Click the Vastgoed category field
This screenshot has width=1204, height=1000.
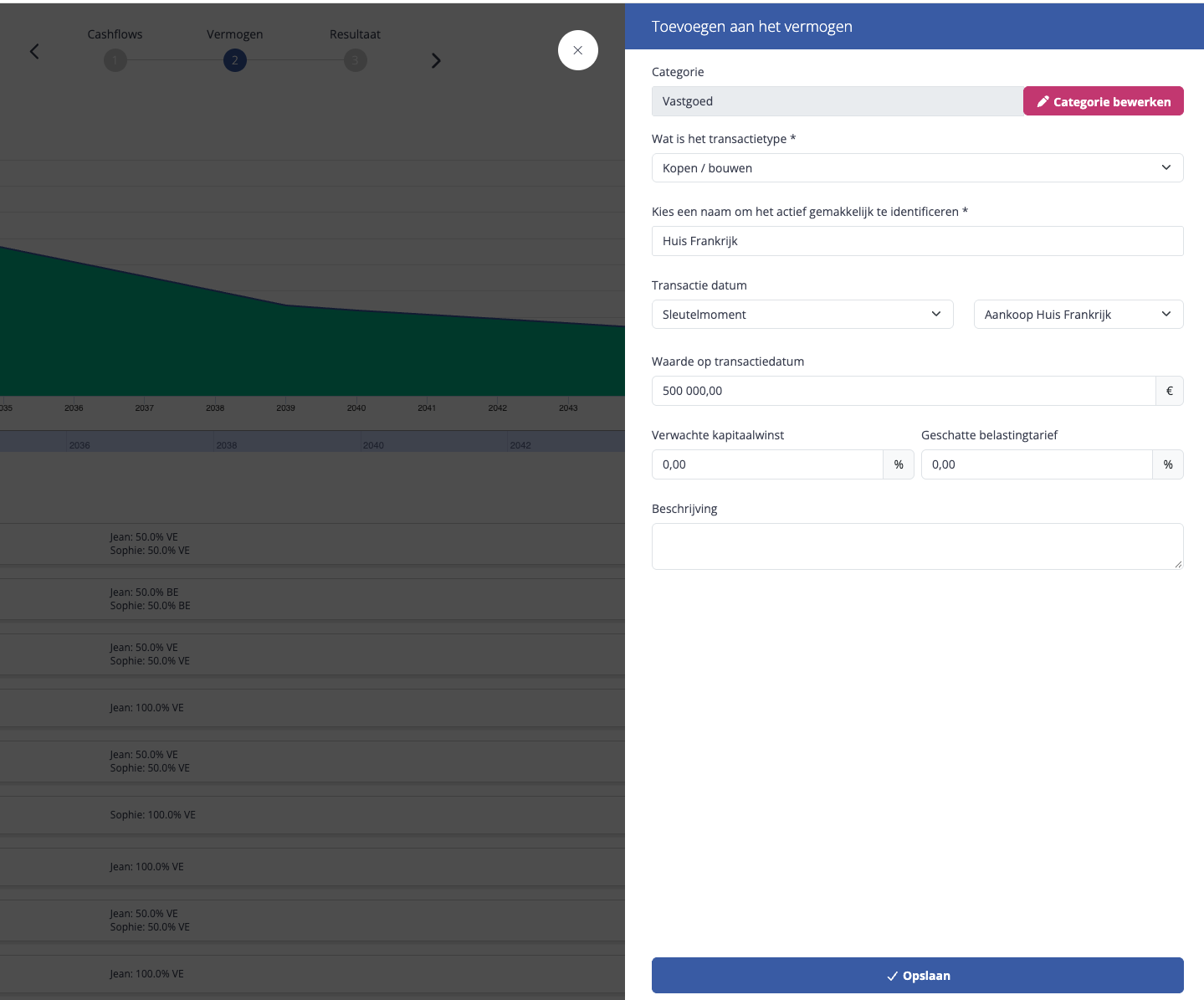tap(838, 101)
